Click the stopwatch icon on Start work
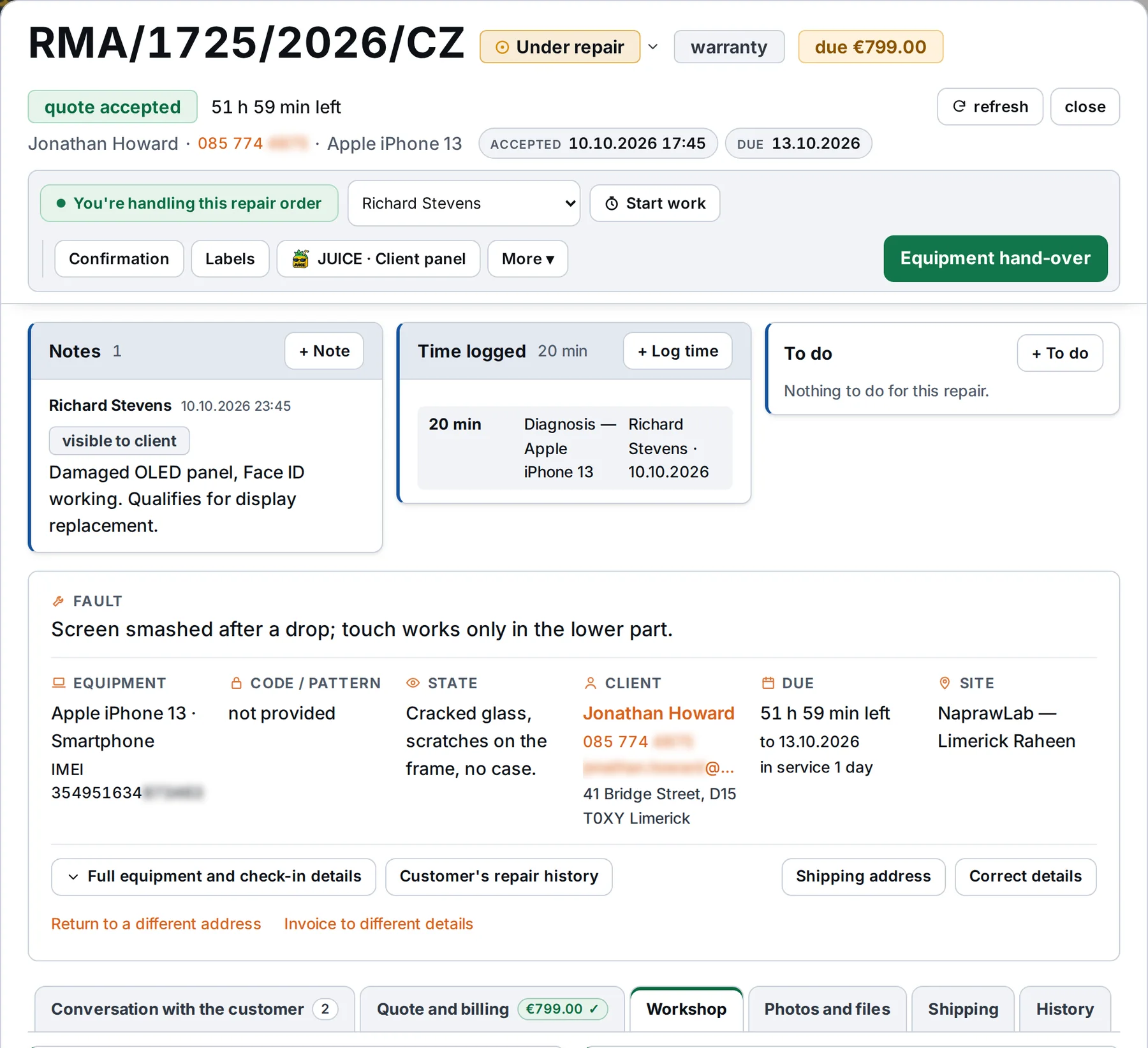The width and height of the screenshot is (1148, 1048). pos(612,203)
